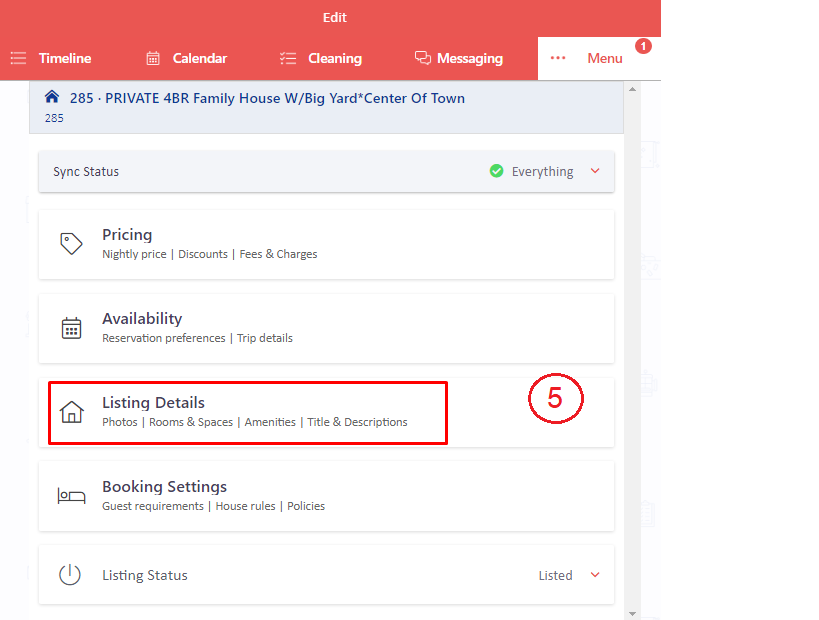The image size is (819, 620).
Task: Open the Booking Settings section
Action: (x=326, y=496)
